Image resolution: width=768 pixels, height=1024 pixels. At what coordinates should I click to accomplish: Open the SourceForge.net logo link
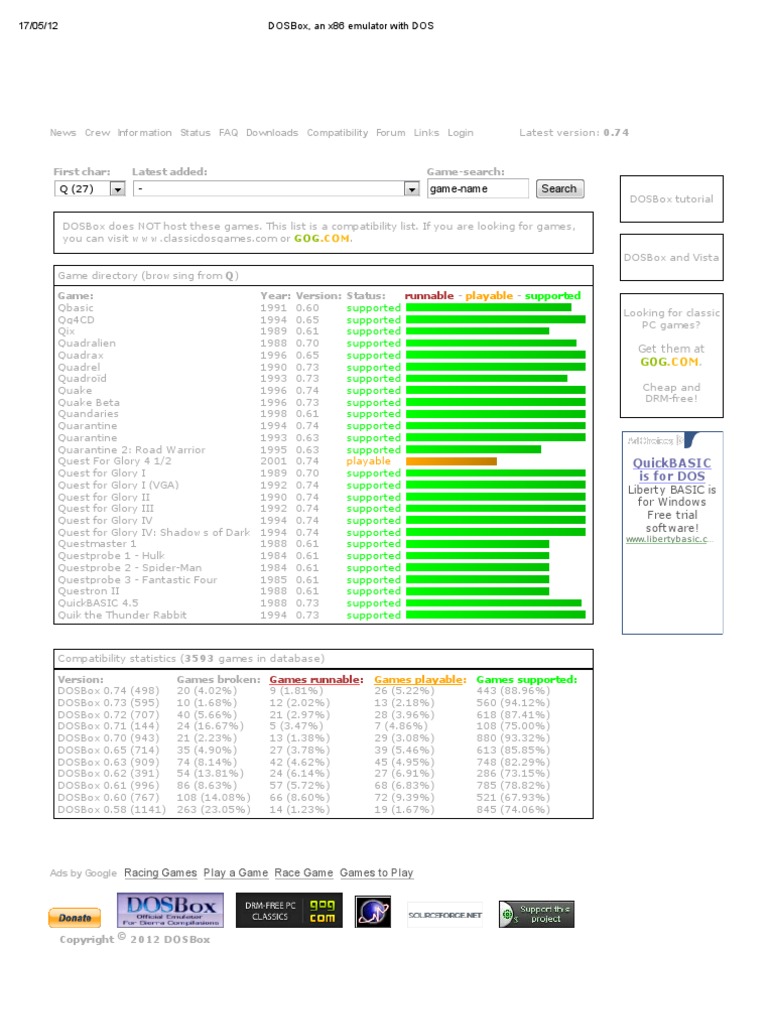(445, 915)
